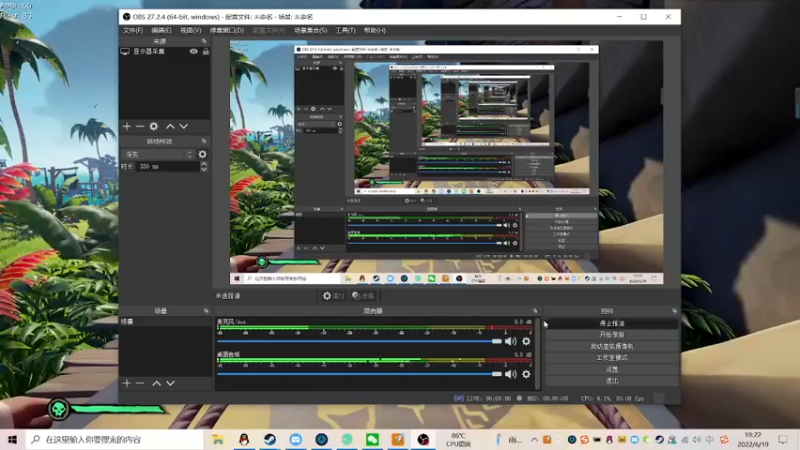Screen dimensions: 800x450
Task: Select 显示器采集 source row
Action: pyautogui.click(x=164, y=52)
